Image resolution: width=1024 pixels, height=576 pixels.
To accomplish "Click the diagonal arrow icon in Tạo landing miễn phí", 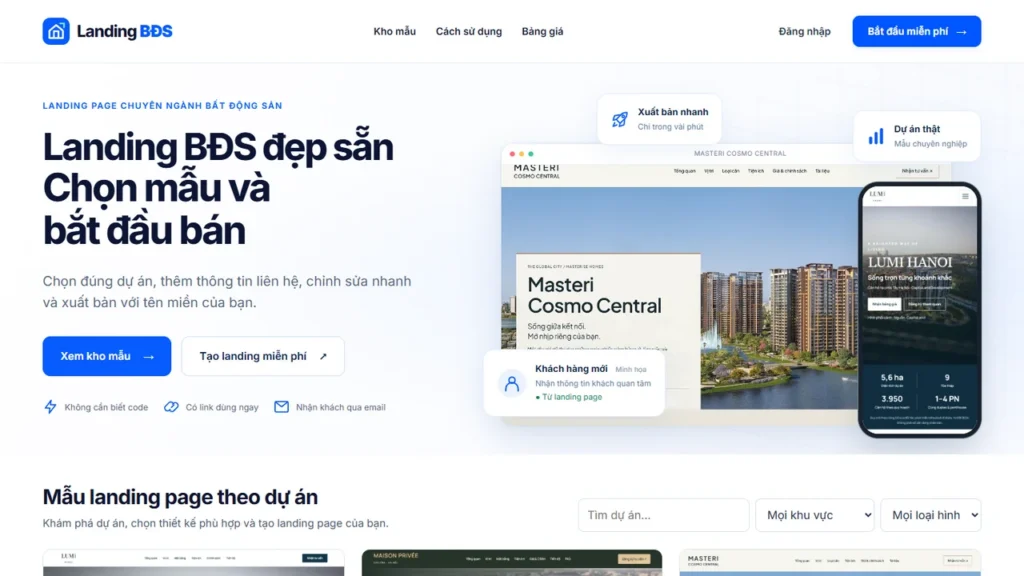I will pos(323,357).
